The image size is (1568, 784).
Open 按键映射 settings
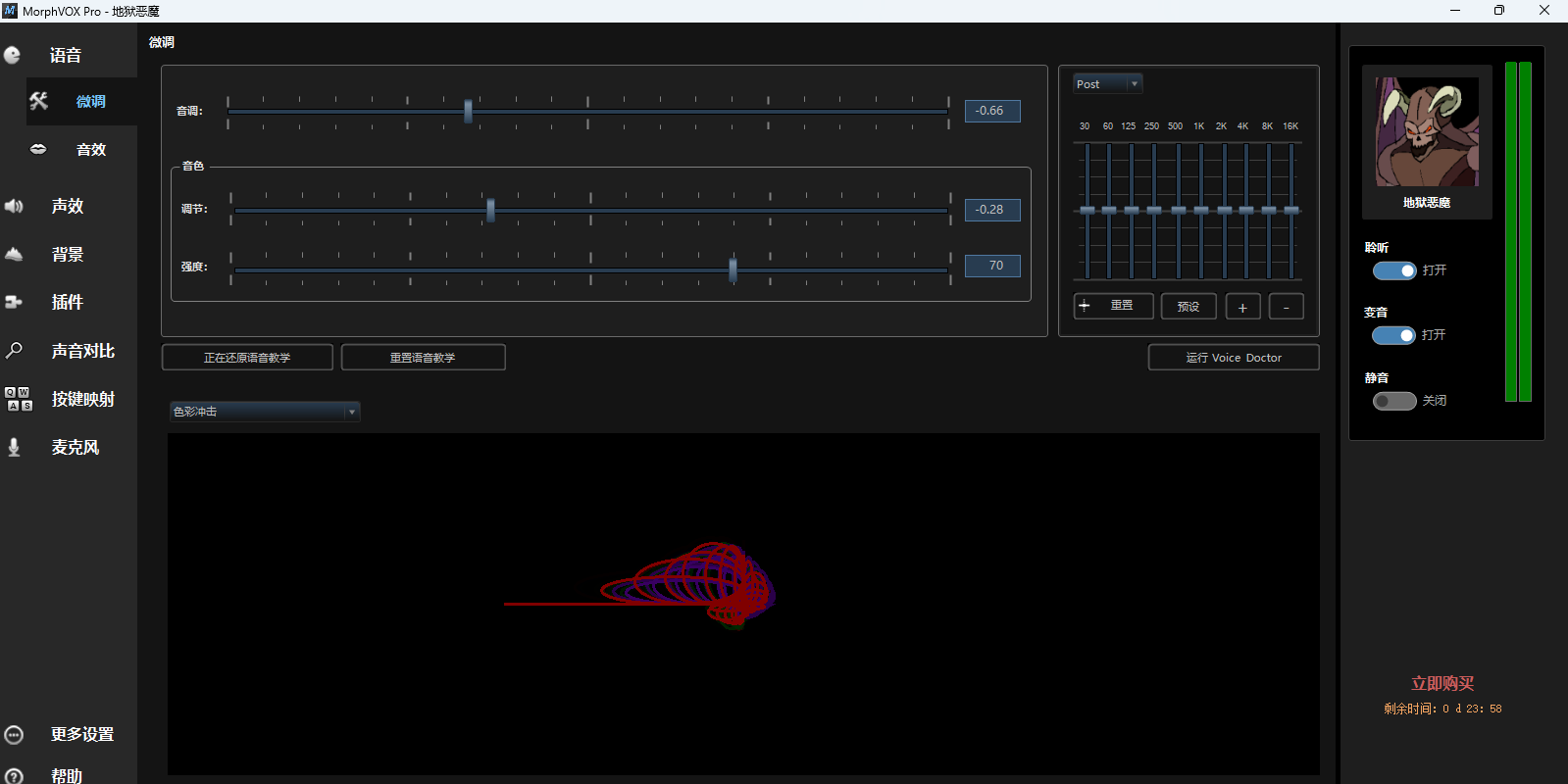[x=83, y=399]
